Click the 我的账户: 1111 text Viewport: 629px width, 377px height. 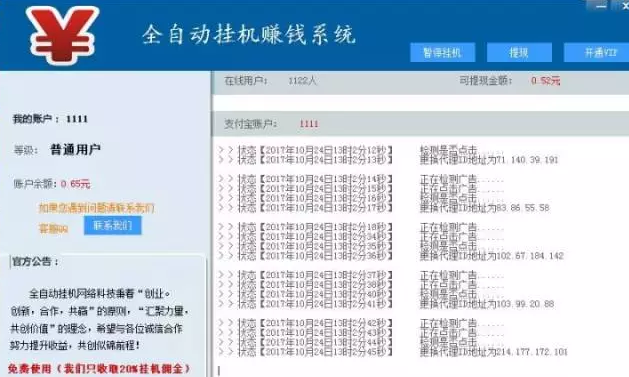pyautogui.click(x=50, y=119)
